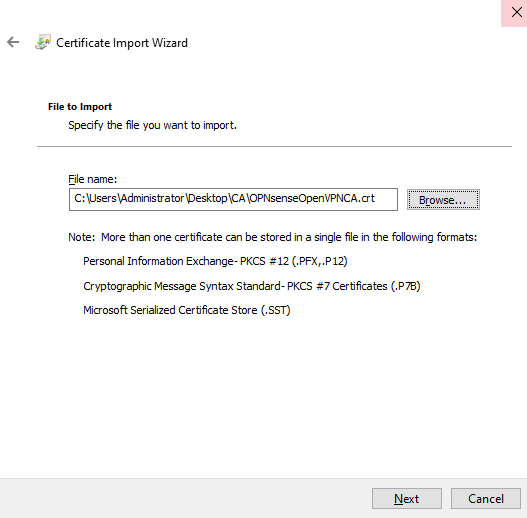Click the 'Certificate Import Wizard' title text
The width and height of the screenshot is (527, 518).
coord(122,43)
